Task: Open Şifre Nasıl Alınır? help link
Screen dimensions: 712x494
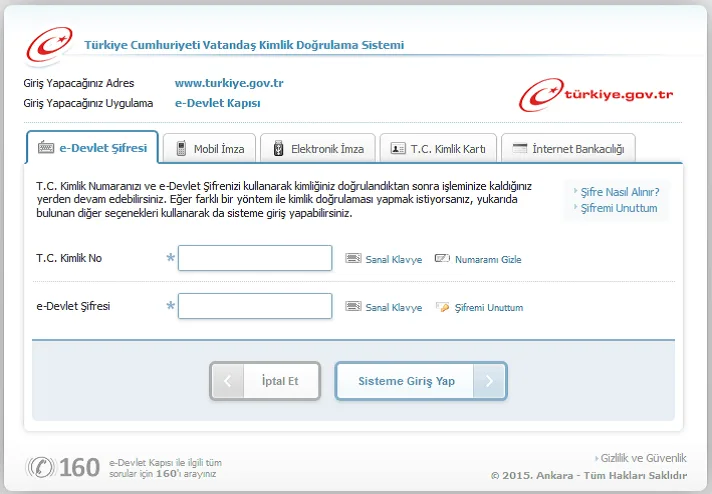Action: pos(620,192)
